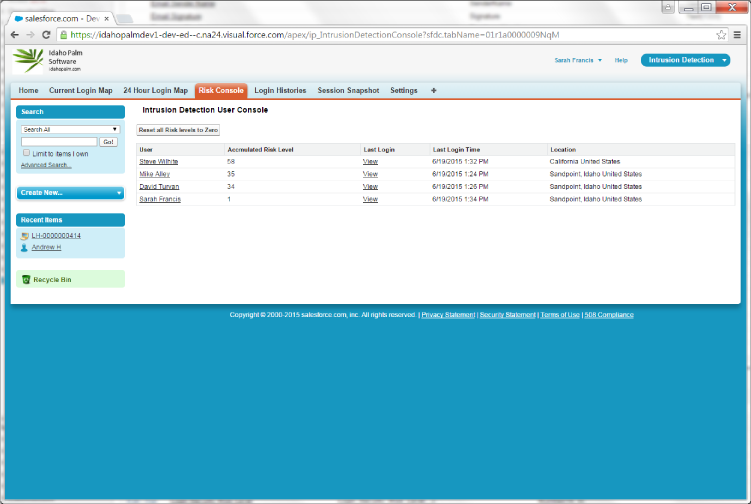Open the Steve Wilhite user link

click(x=160, y=161)
